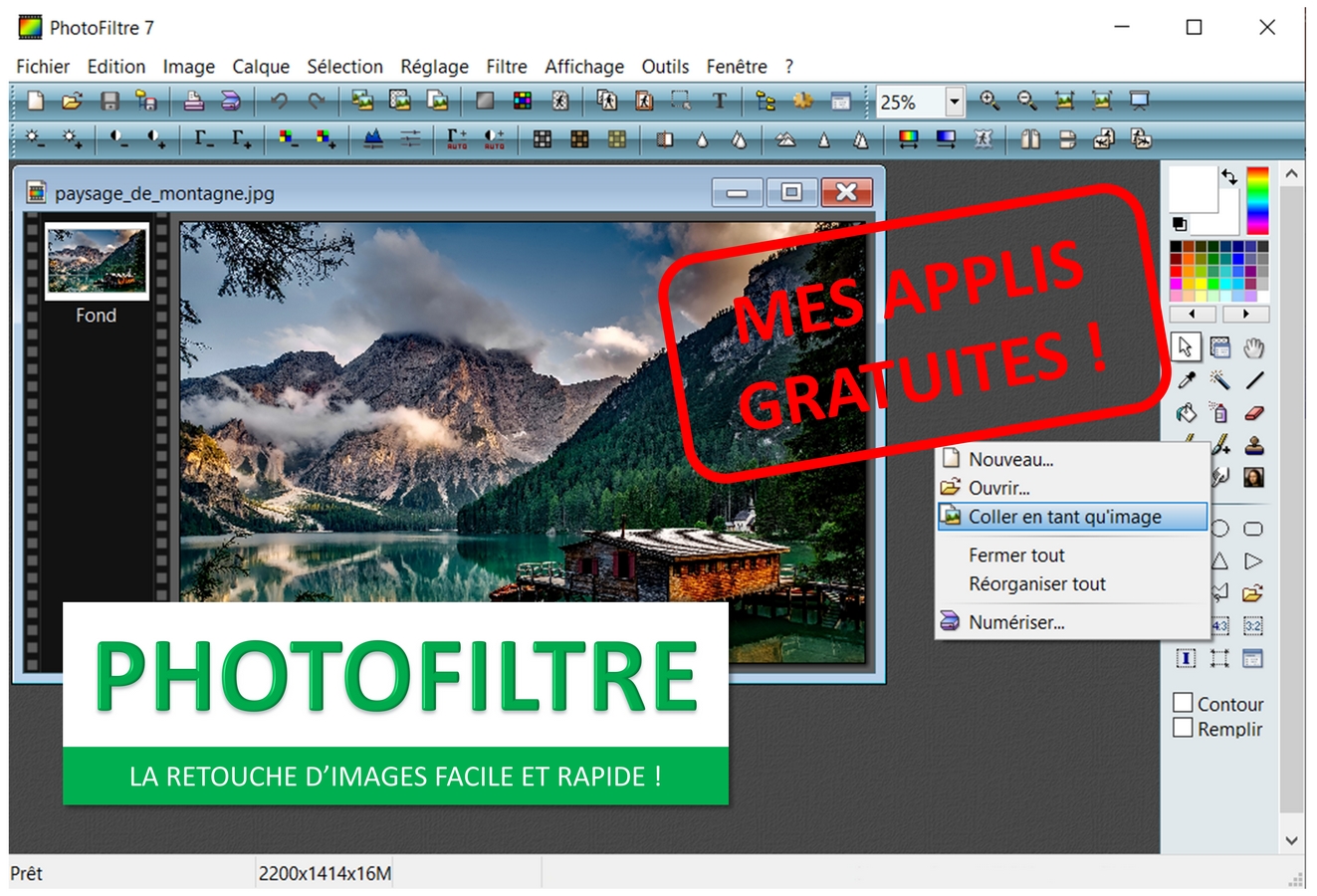Click the Text tool T icon
This screenshot has width=1317, height=896.
[x=719, y=102]
